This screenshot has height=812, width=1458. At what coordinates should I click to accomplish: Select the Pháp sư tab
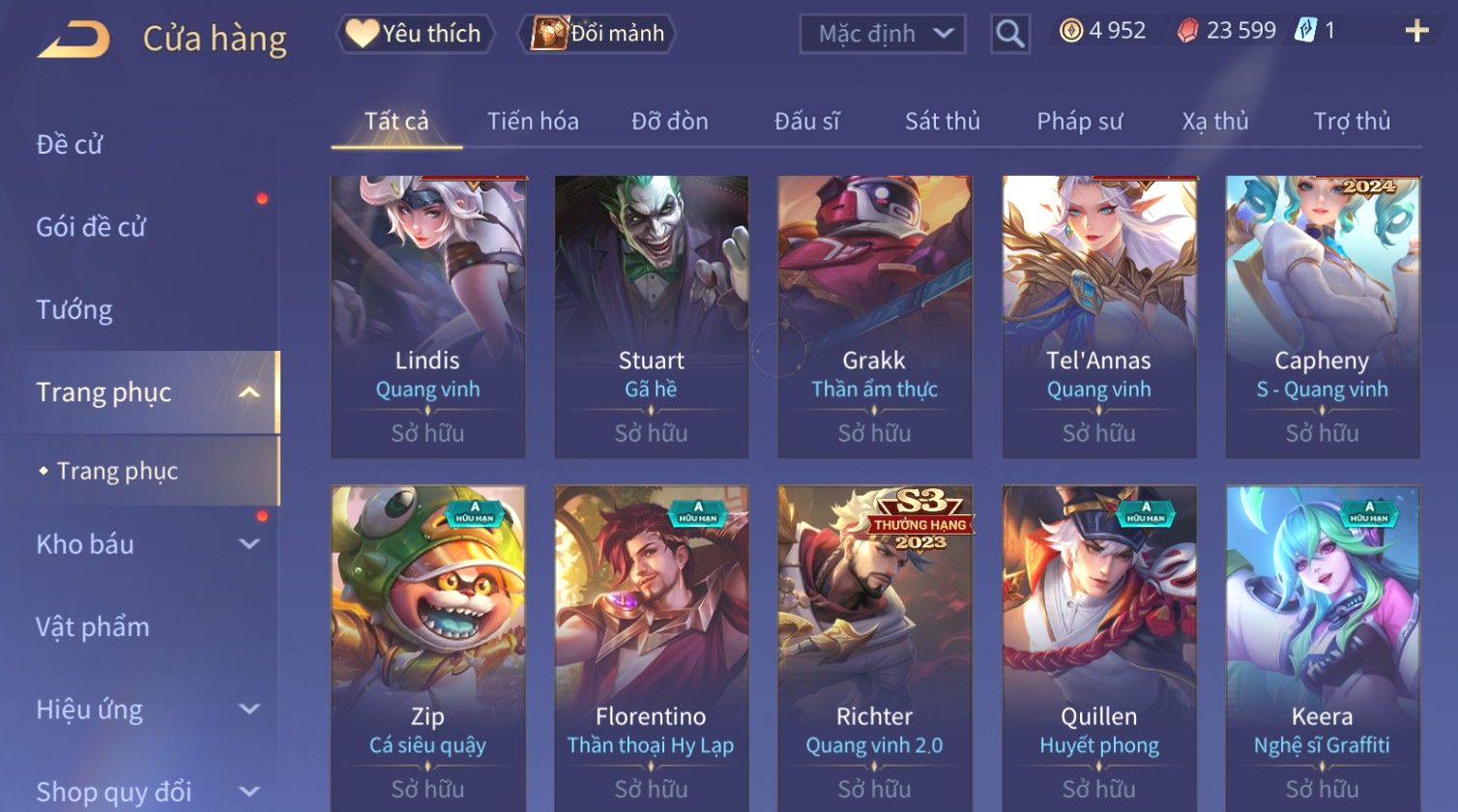(x=1080, y=121)
